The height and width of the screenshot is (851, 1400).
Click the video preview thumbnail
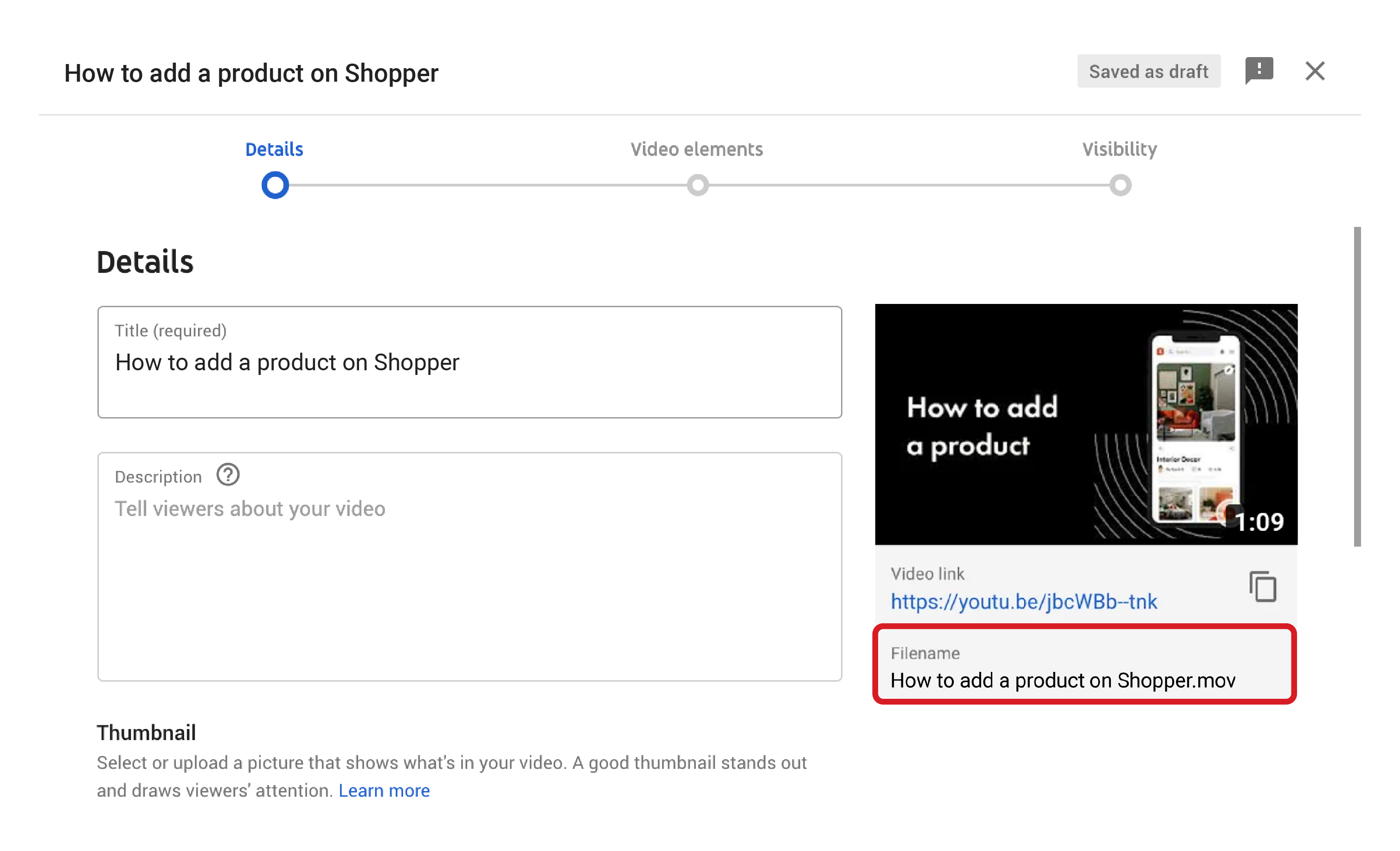click(x=1086, y=424)
